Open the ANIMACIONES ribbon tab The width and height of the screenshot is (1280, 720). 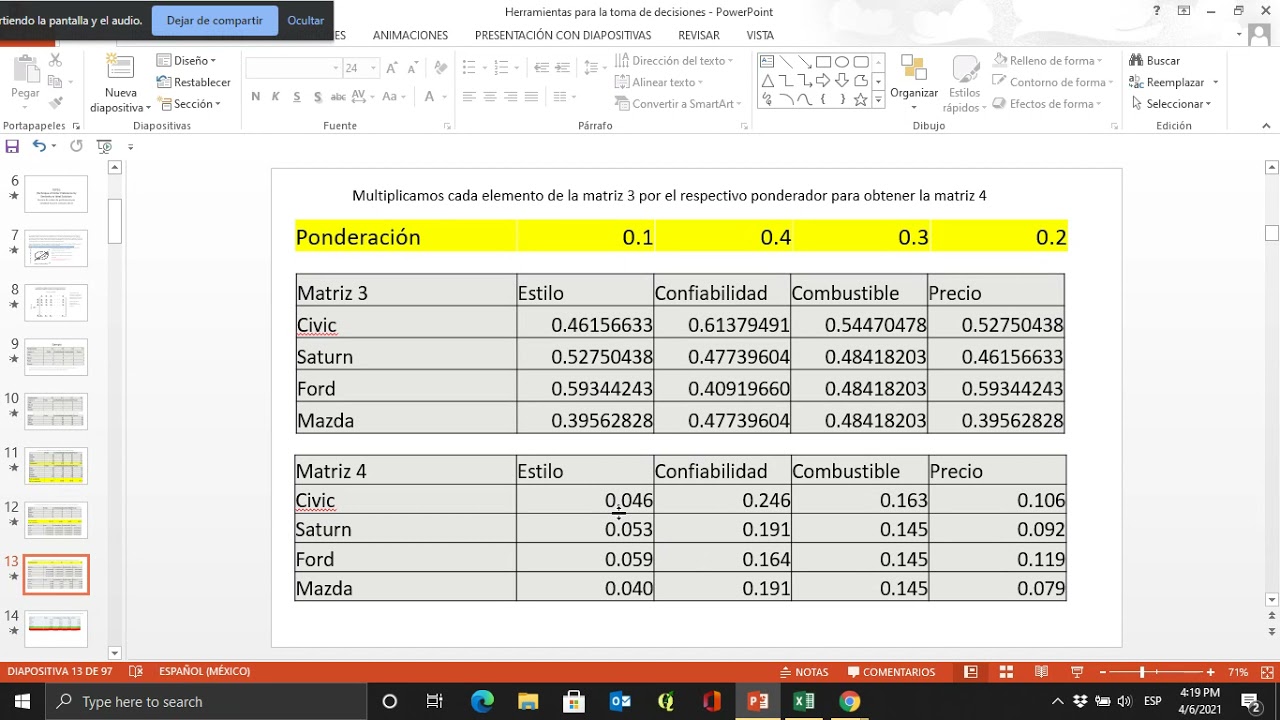click(x=410, y=35)
